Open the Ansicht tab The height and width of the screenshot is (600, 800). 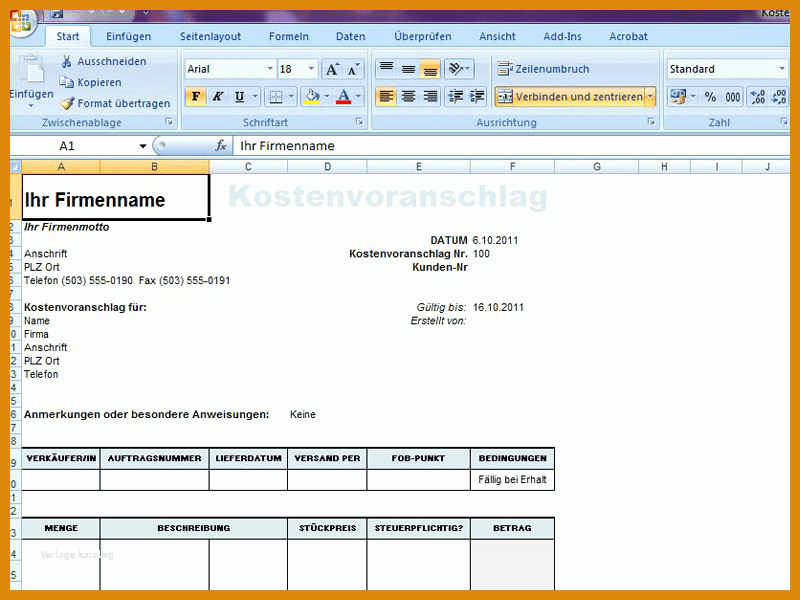tap(497, 37)
